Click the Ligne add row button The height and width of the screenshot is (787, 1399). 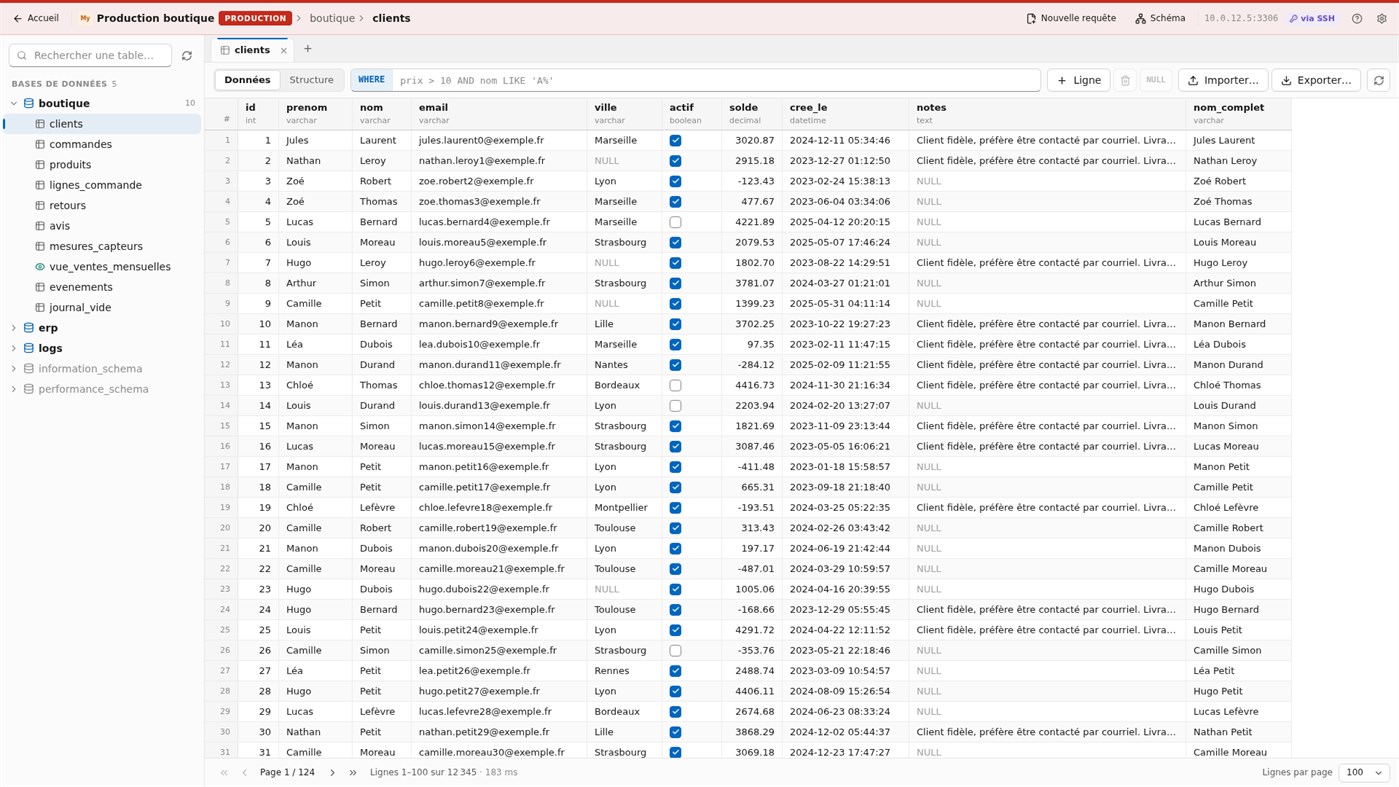(1078, 80)
